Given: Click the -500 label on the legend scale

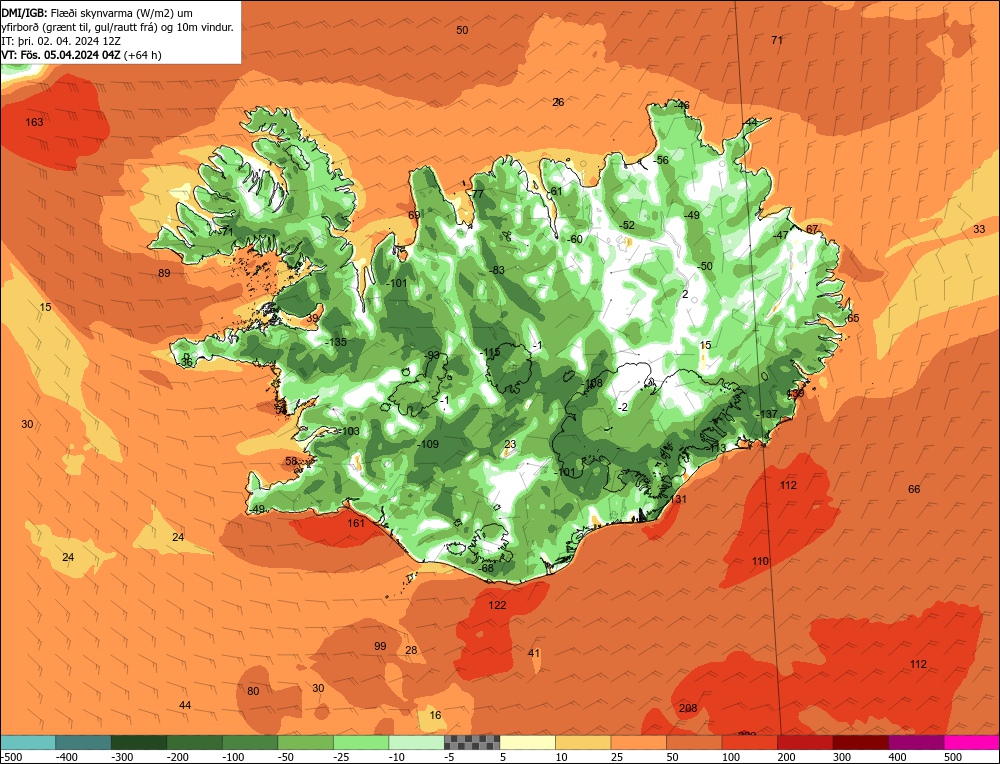Looking at the screenshot, I should point(13,757).
